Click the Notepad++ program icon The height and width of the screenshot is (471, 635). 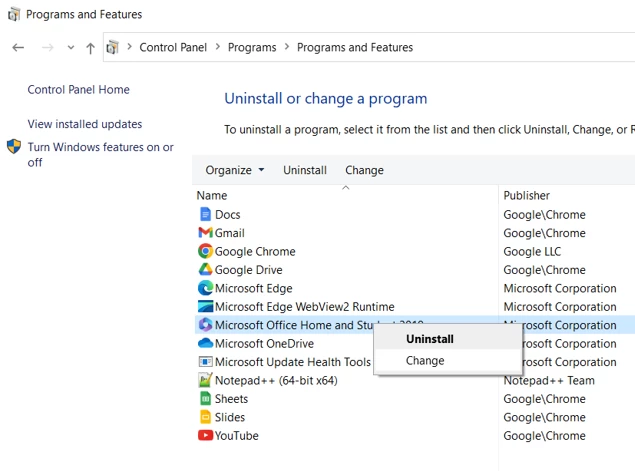(x=205, y=380)
